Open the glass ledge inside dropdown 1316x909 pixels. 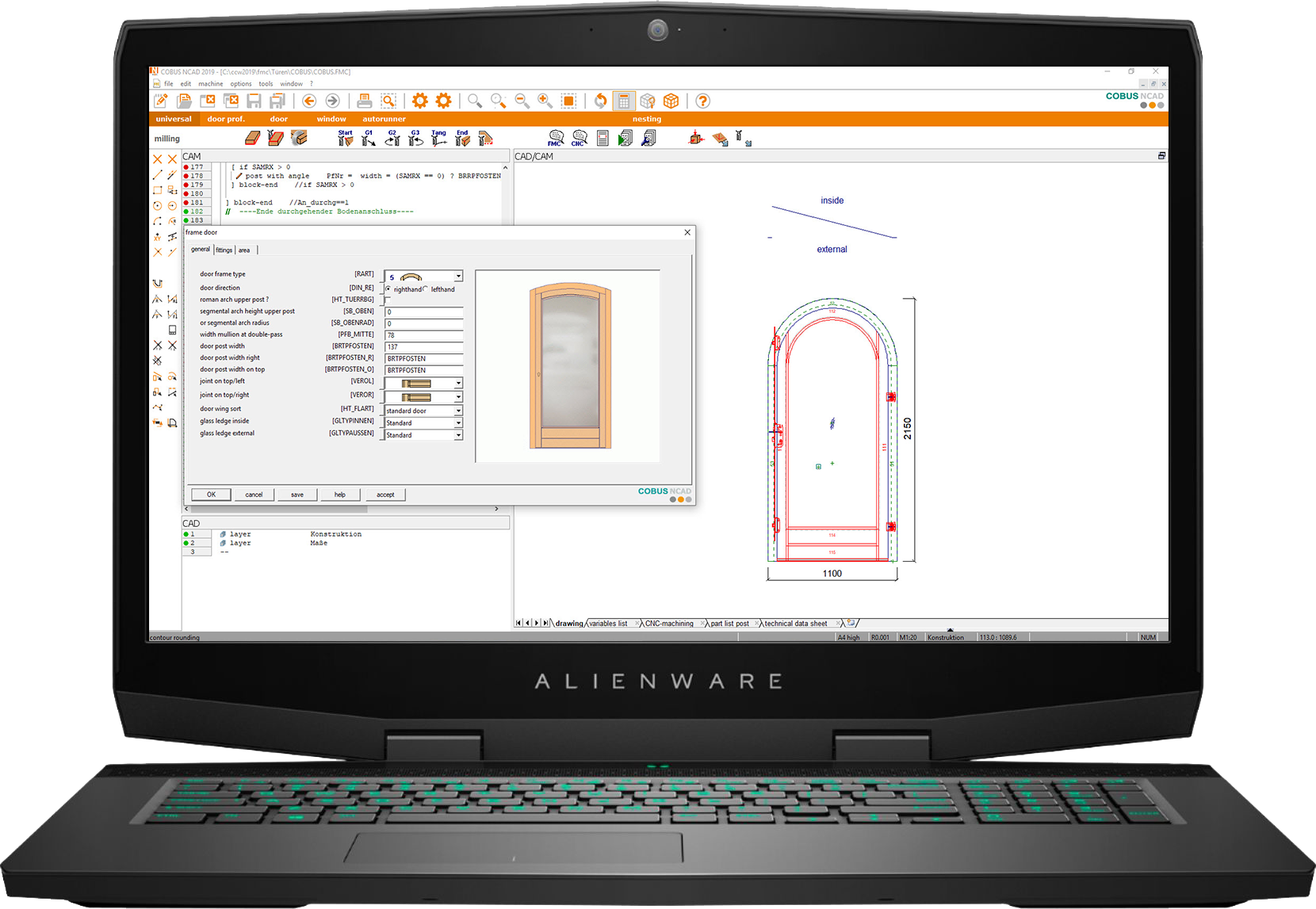[x=458, y=423]
